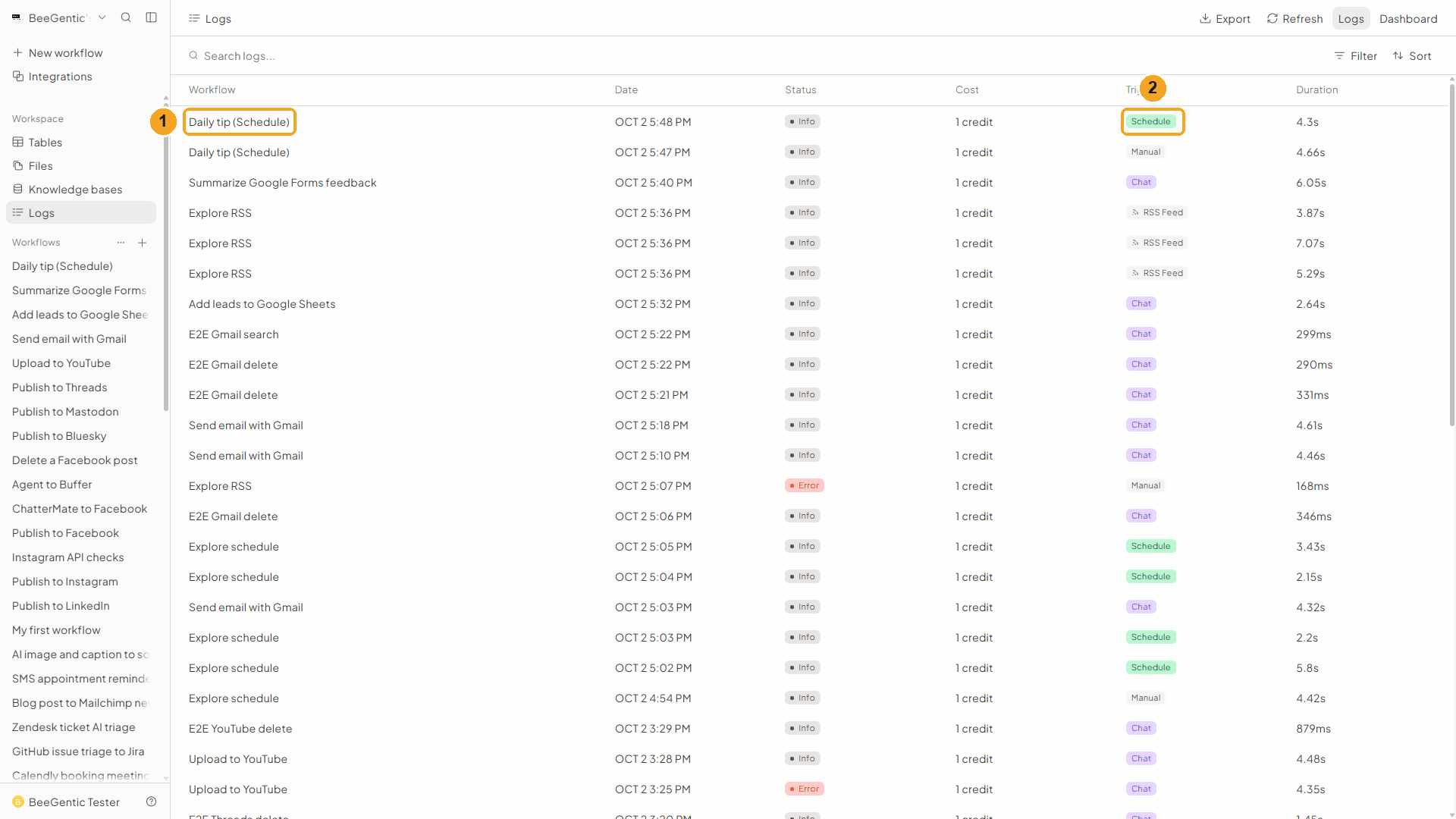This screenshot has width=1456, height=819.
Task: Open the help question mark icon
Action: point(152,802)
